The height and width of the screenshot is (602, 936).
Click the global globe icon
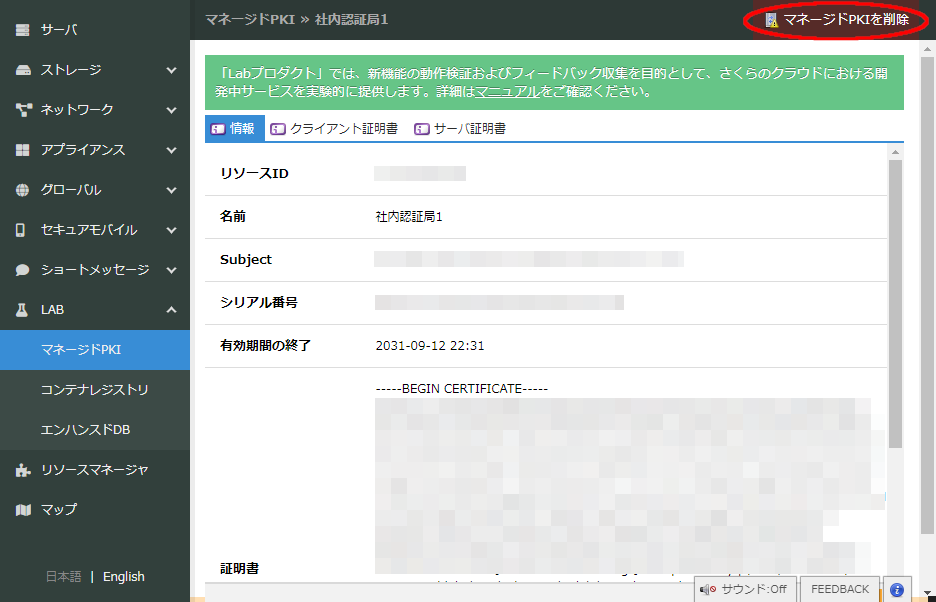coord(22,190)
